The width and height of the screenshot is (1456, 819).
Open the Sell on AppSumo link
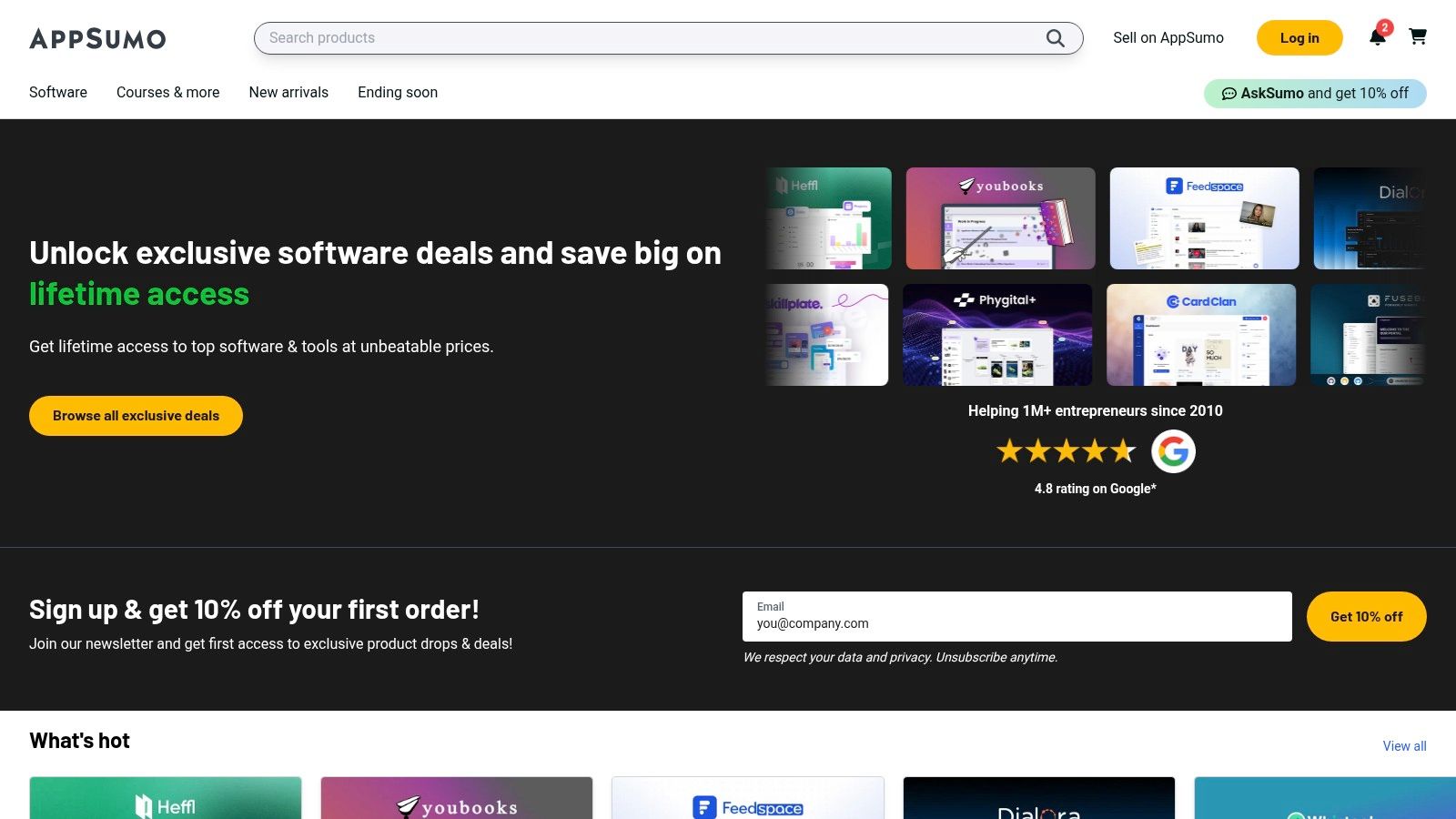point(1168,38)
